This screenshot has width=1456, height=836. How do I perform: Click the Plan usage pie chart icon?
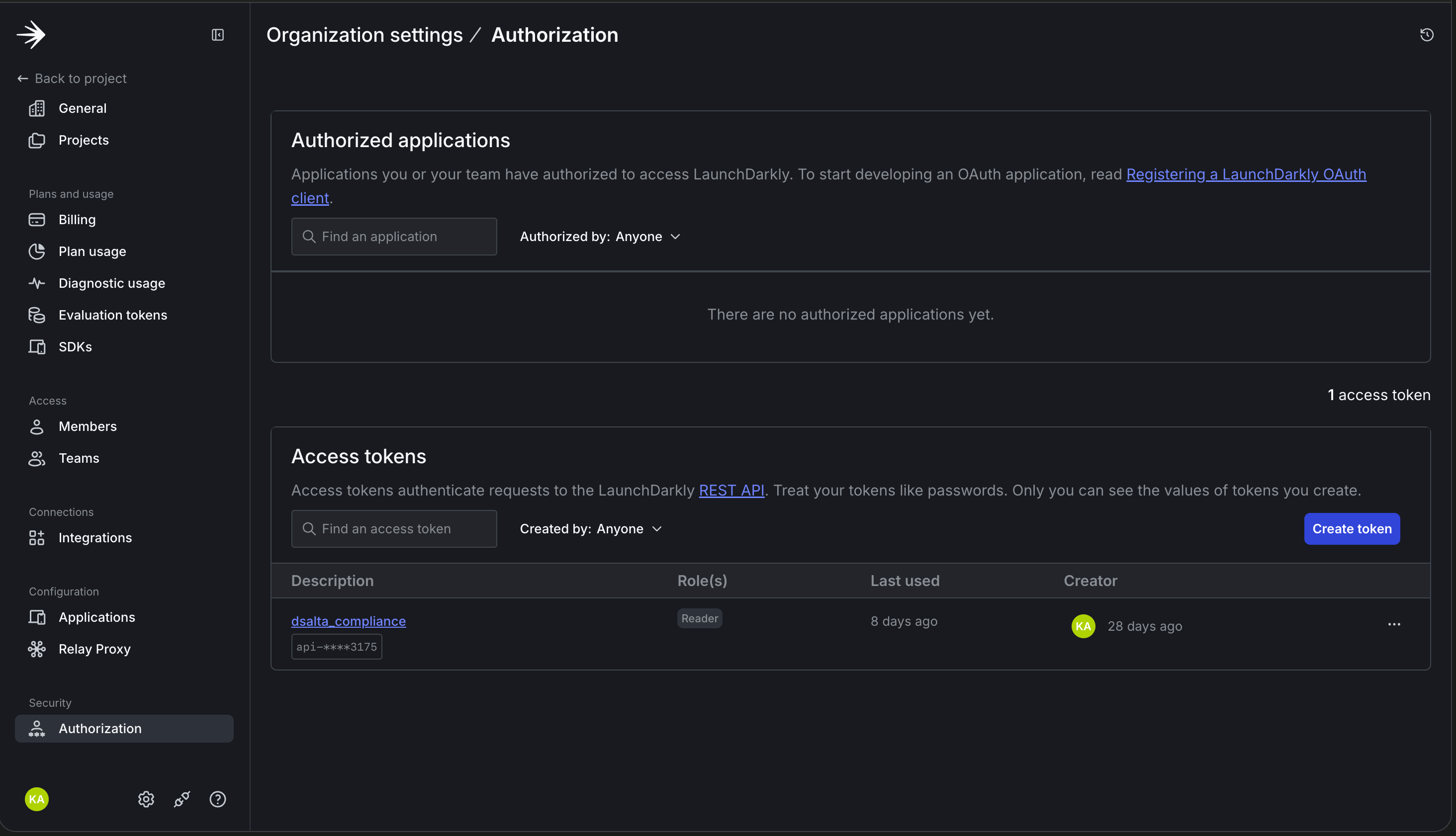[37, 251]
